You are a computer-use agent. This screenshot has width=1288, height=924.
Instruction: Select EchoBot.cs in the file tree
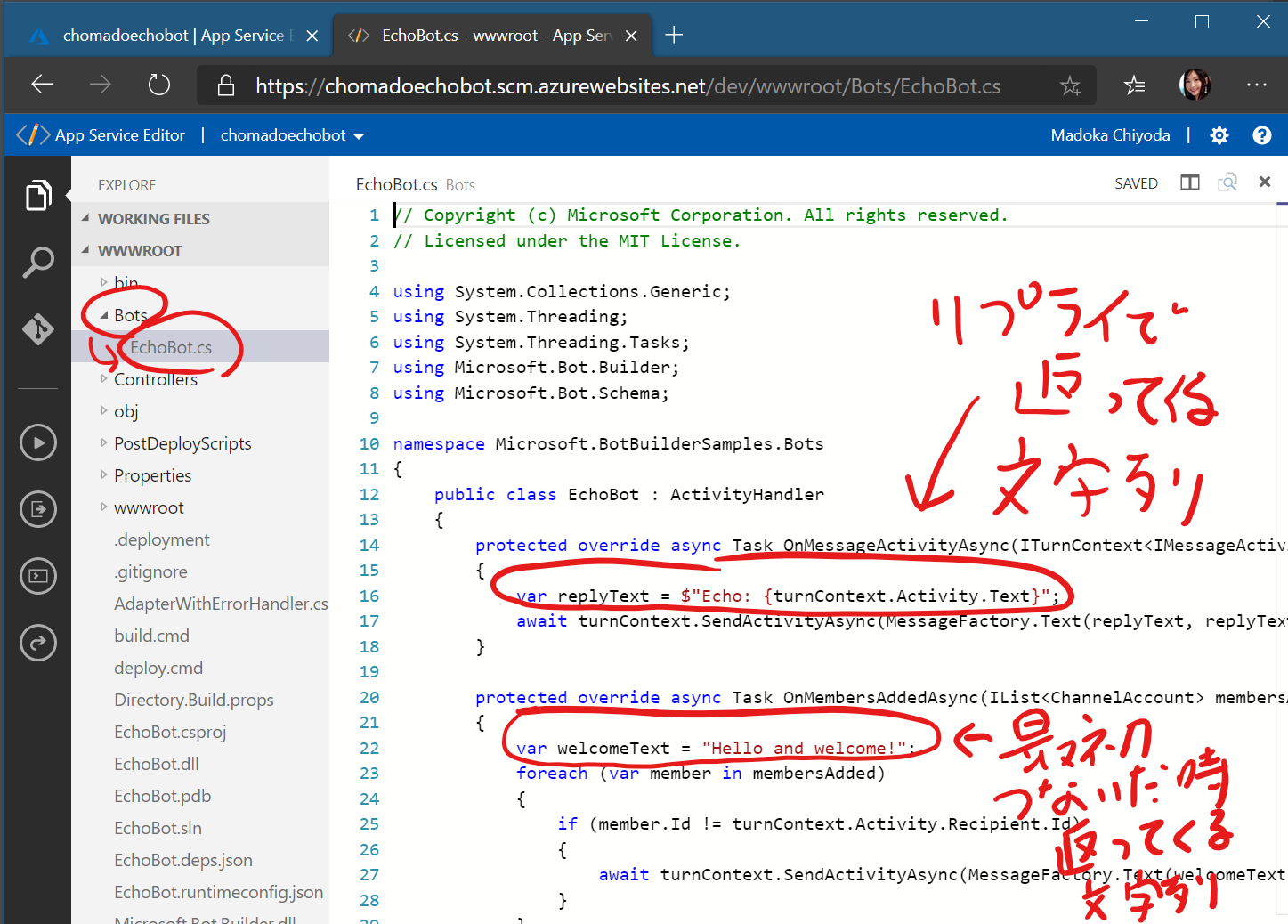coord(170,347)
